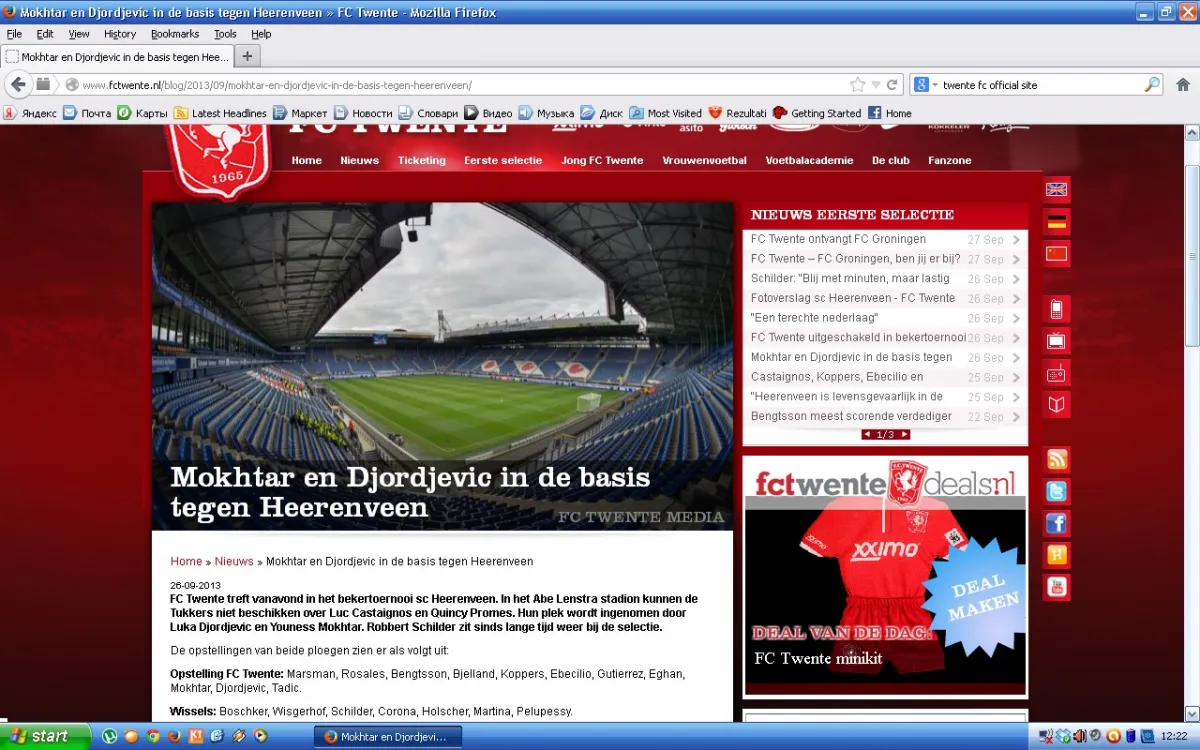The width and height of the screenshot is (1200, 750).
Task: Open the History menu
Action: (120, 34)
